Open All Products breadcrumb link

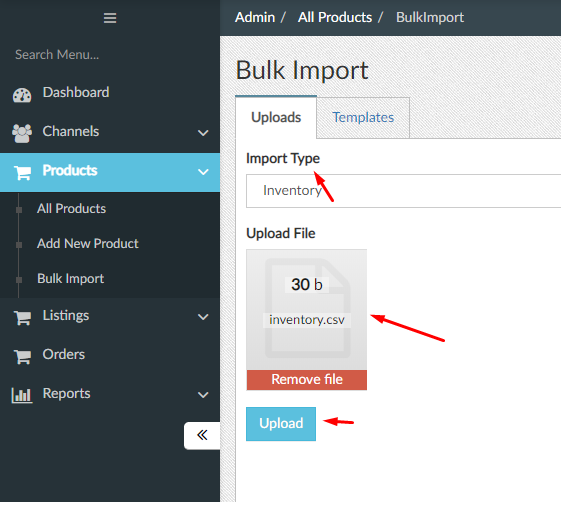(x=335, y=17)
